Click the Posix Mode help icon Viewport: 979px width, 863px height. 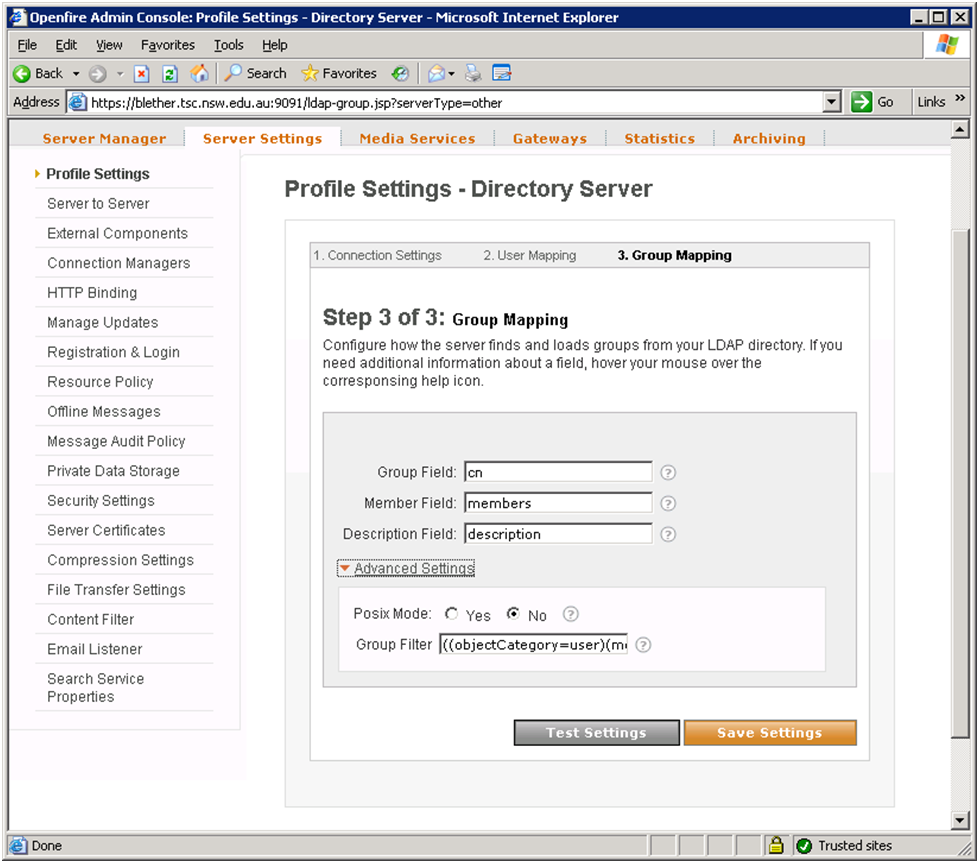point(571,614)
